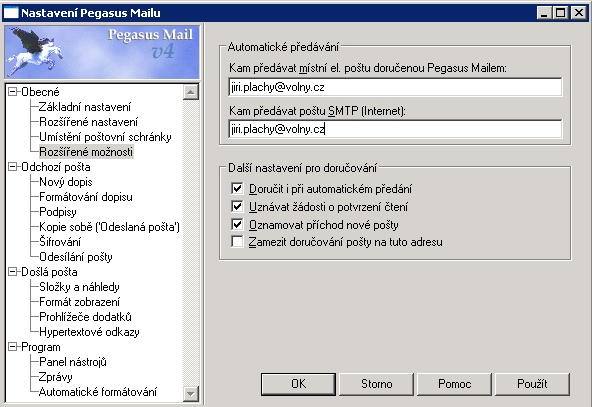Click the SMTP forwarding address field

coord(395,129)
